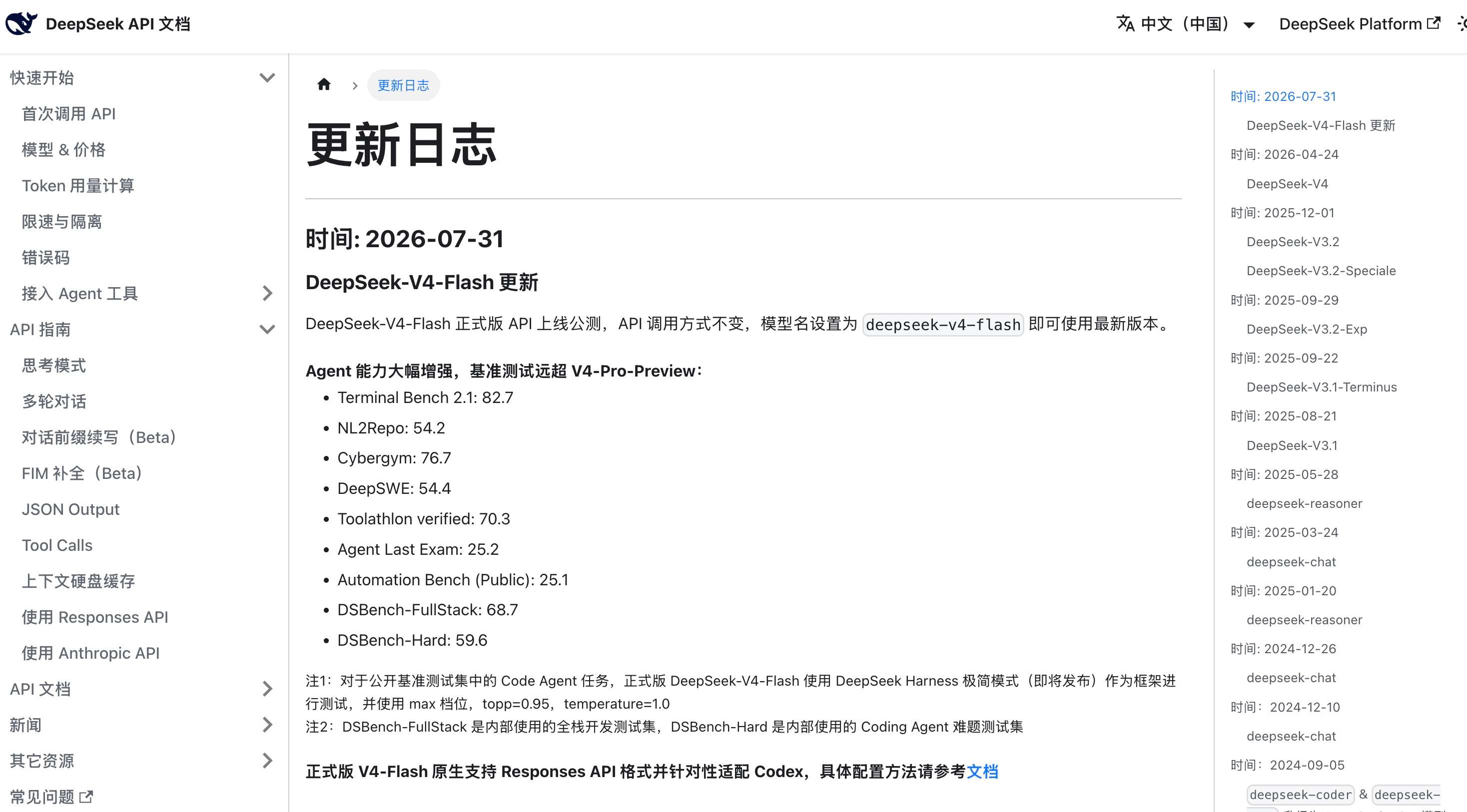Expand the 其它资源 sidebar chevron

click(x=267, y=761)
